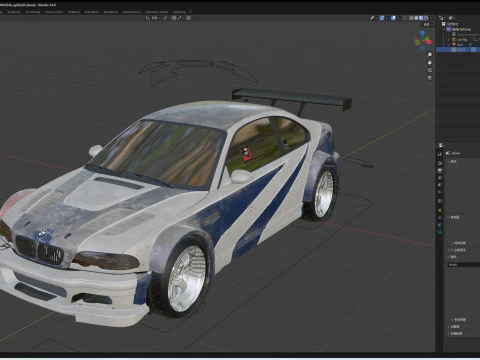480x360 pixels.
Task: Expand the last collapsed panel in properties
Action: coord(449,333)
